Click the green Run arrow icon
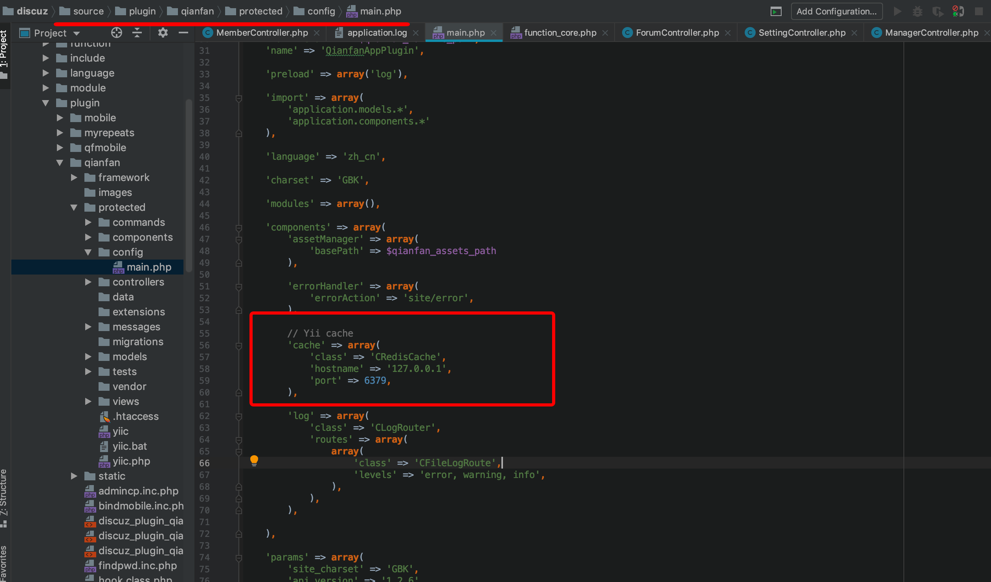The width and height of the screenshot is (991, 582). pyautogui.click(x=897, y=11)
